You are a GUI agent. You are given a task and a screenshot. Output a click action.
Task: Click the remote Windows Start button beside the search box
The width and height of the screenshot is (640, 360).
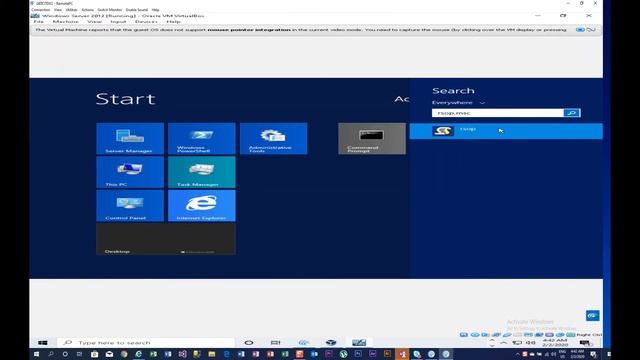click(43, 342)
